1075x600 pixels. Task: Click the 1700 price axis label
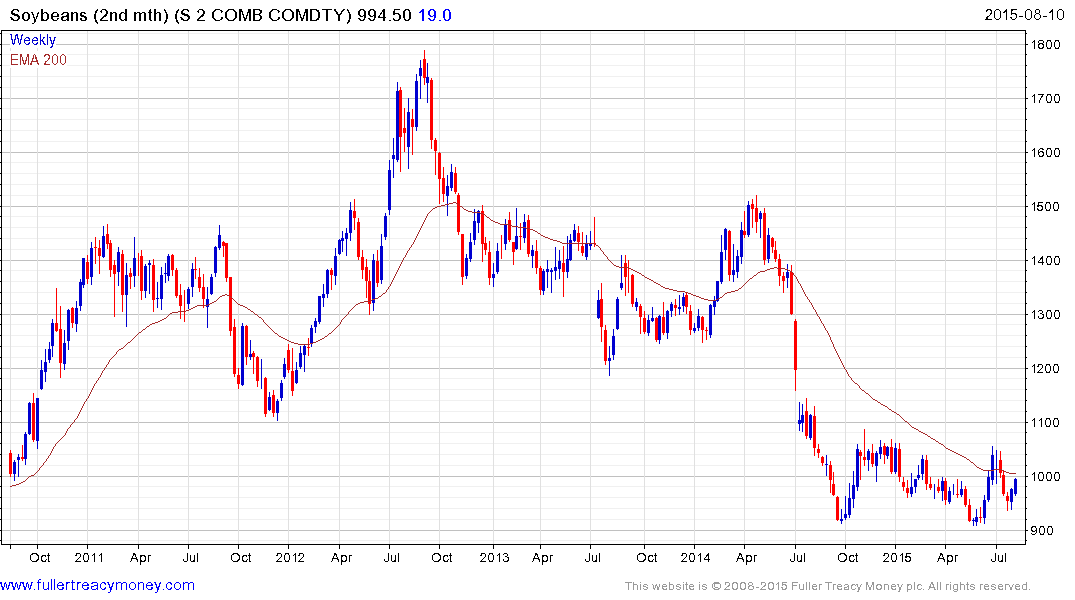[1046, 99]
